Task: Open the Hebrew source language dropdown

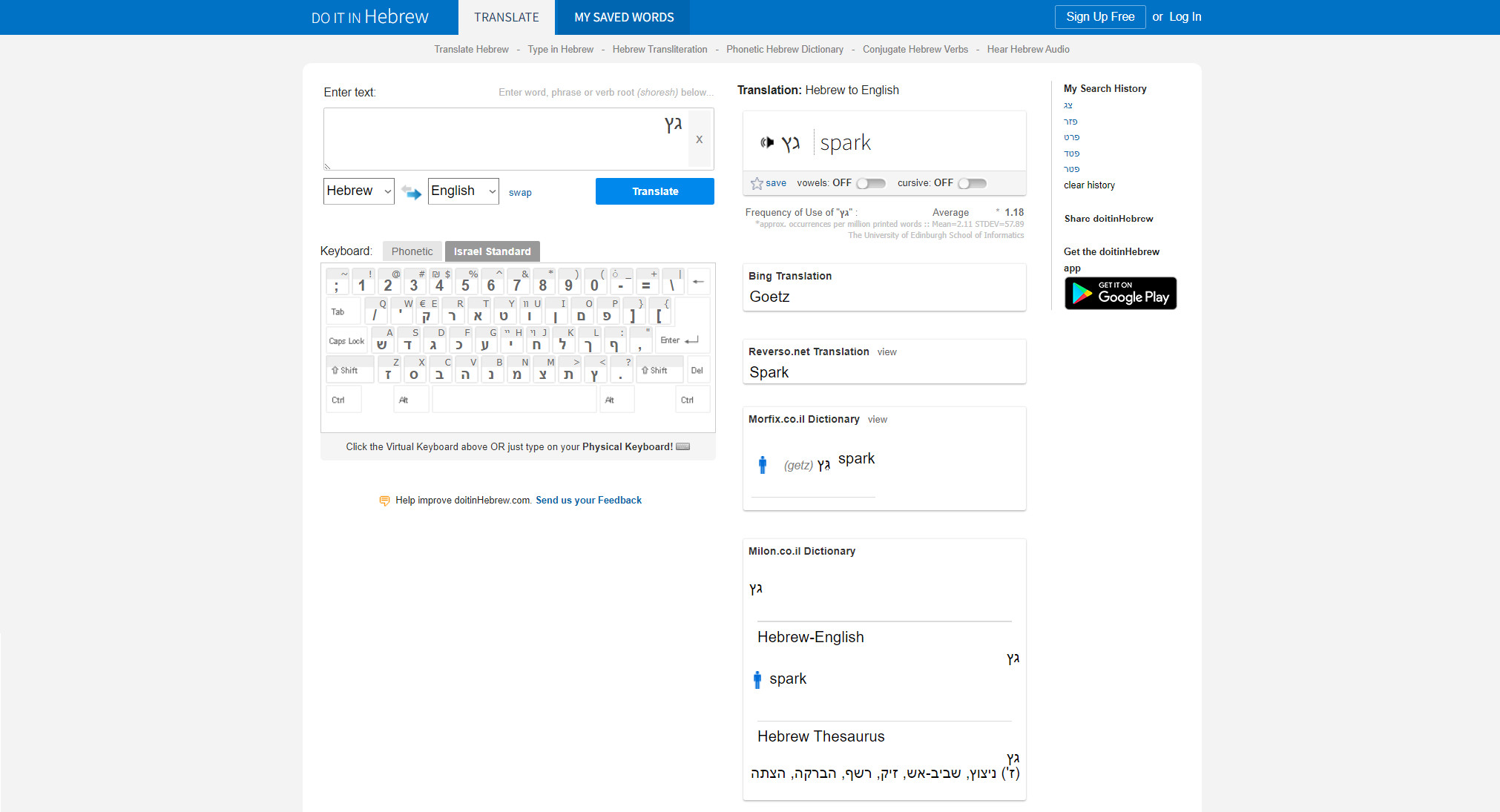Action: 359,191
